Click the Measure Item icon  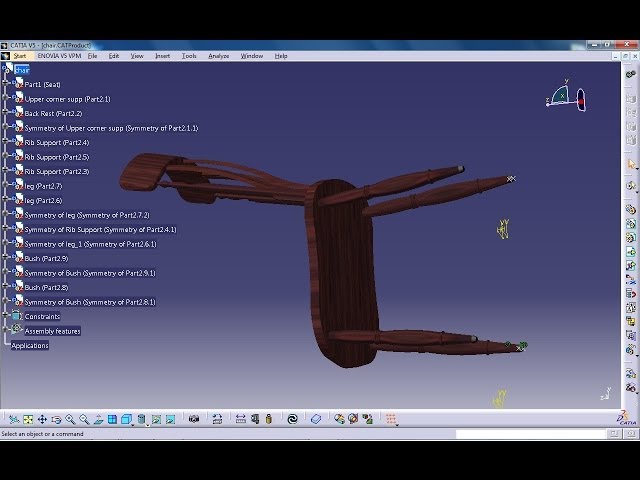click(x=255, y=419)
